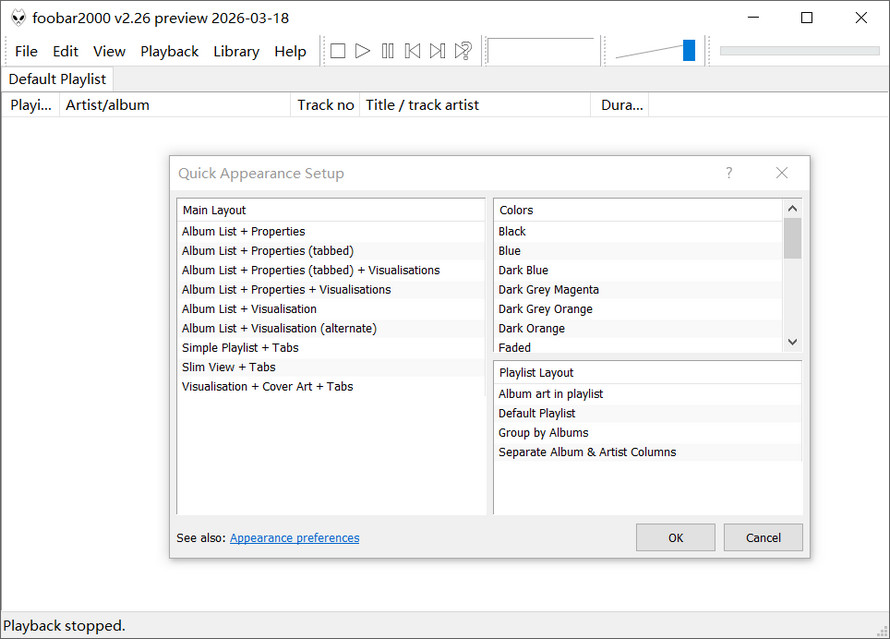Viewport: 890px width, 639px height.
Task: Choose the Blue color scheme
Action: pos(639,251)
